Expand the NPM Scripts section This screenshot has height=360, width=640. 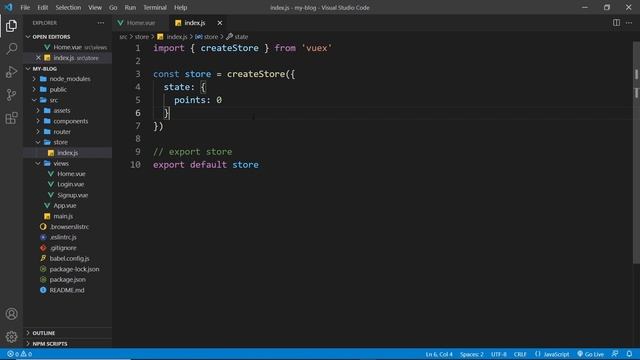[67, 344]
